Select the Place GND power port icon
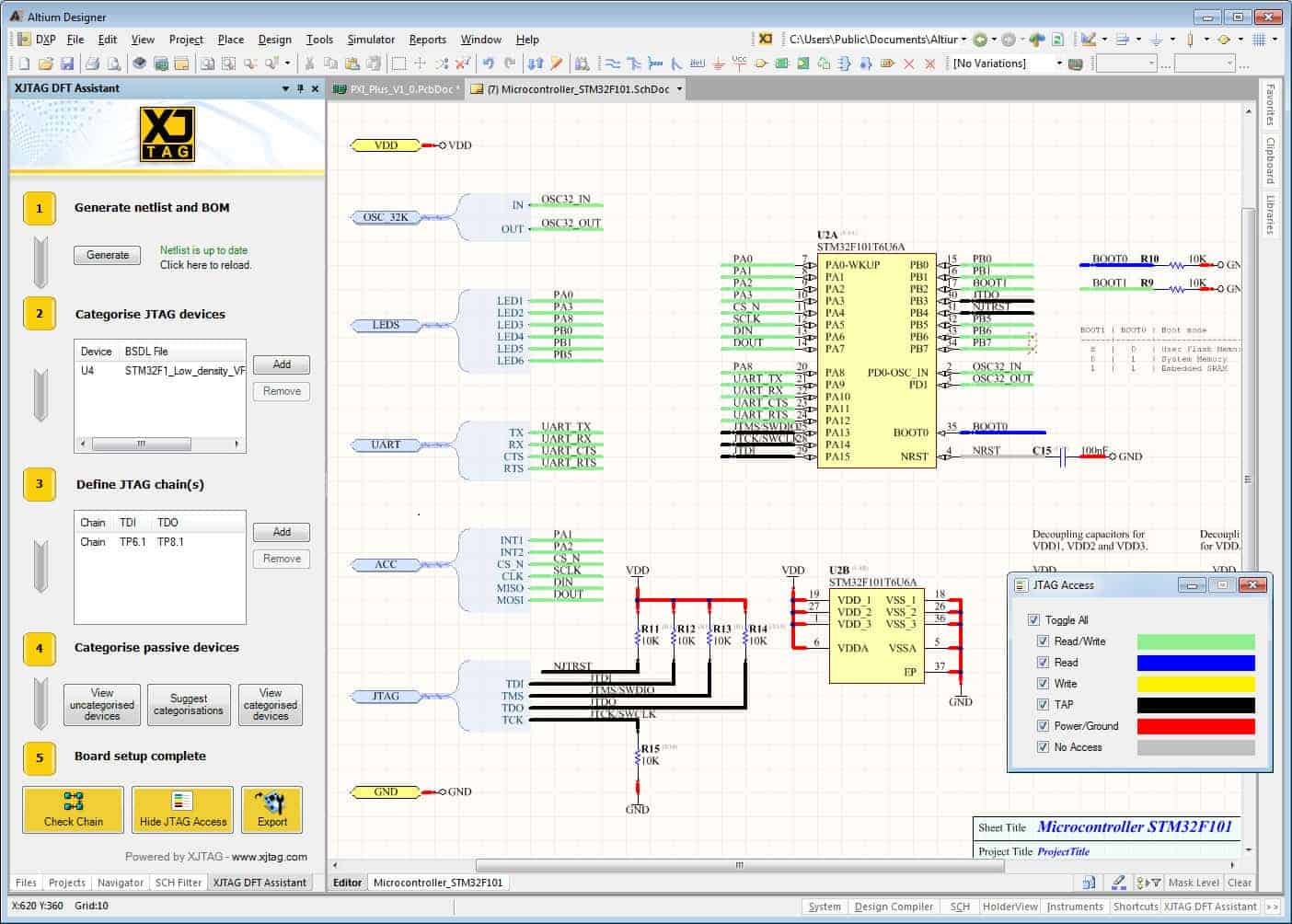This screenshot has height=924, width=1292. [718, 64]
